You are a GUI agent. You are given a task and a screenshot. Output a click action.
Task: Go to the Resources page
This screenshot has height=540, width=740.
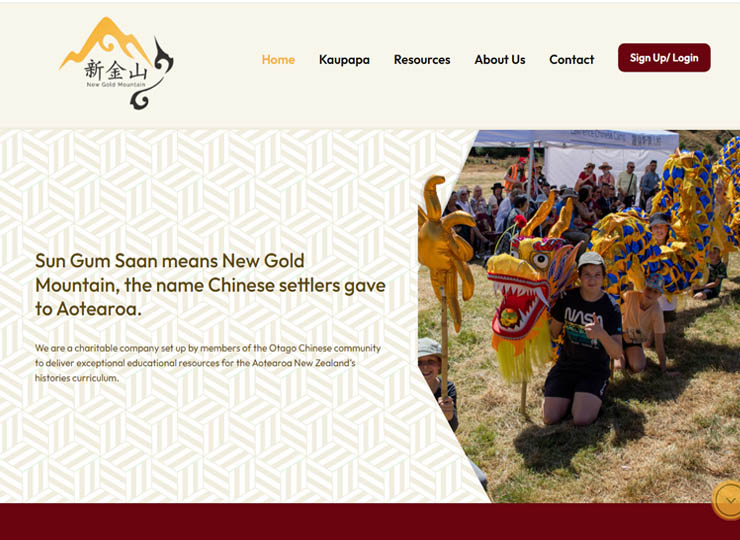(x=422, y=59)
